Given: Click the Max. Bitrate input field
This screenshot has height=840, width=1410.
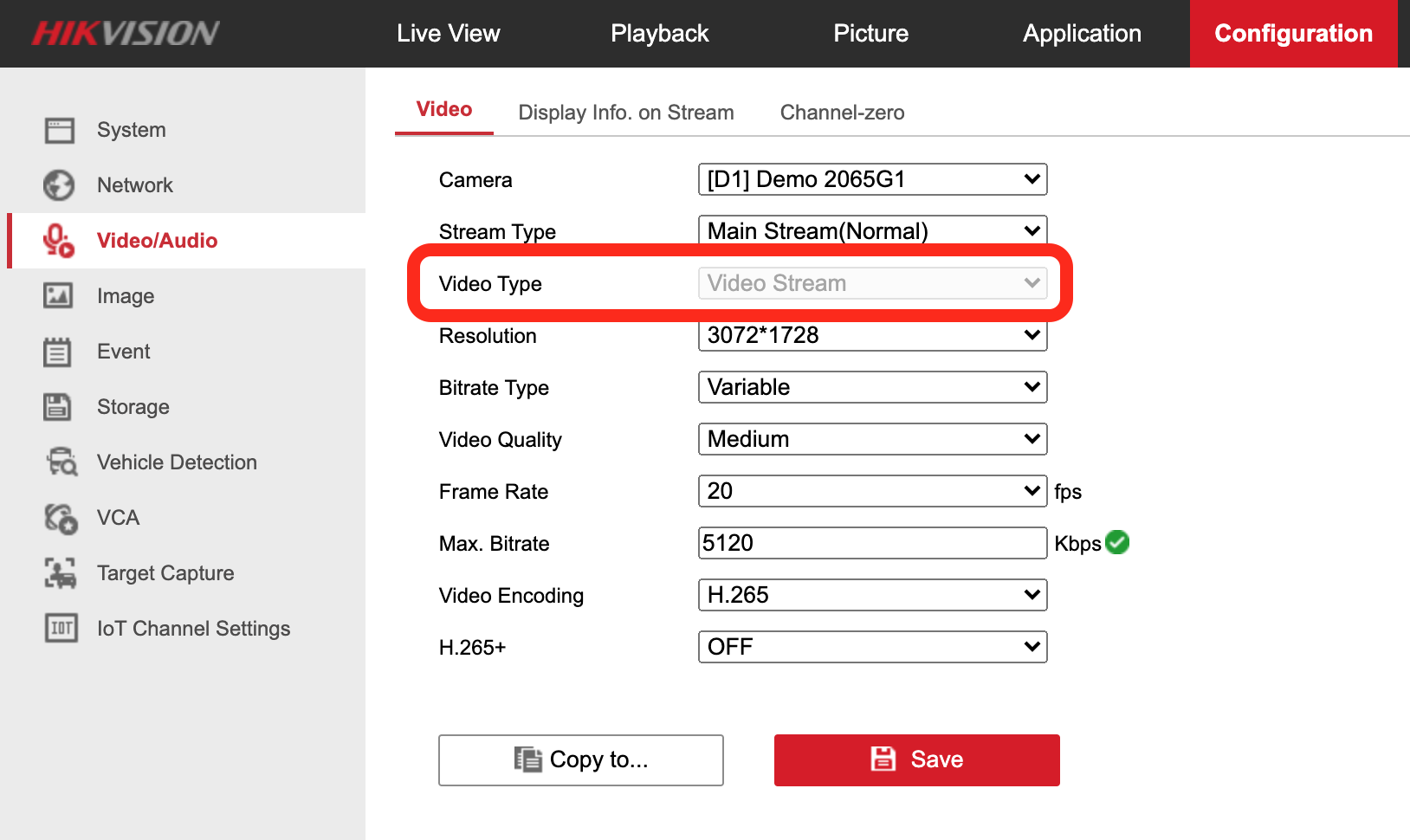Looking at the screenshot, I should pyautogui.click(x=872, y=543).
